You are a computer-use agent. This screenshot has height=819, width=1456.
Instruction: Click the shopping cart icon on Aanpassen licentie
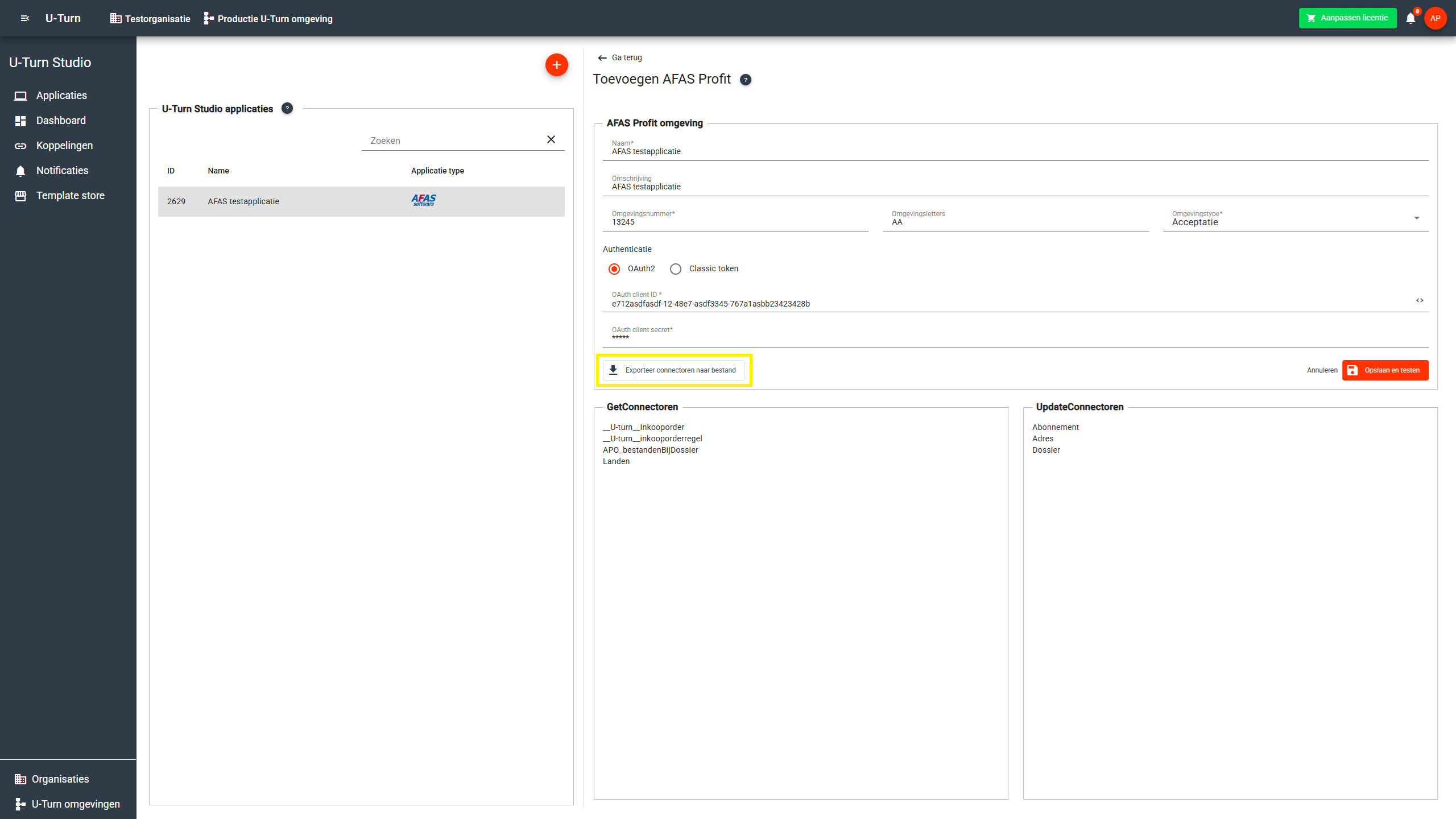pos(1311,18)
